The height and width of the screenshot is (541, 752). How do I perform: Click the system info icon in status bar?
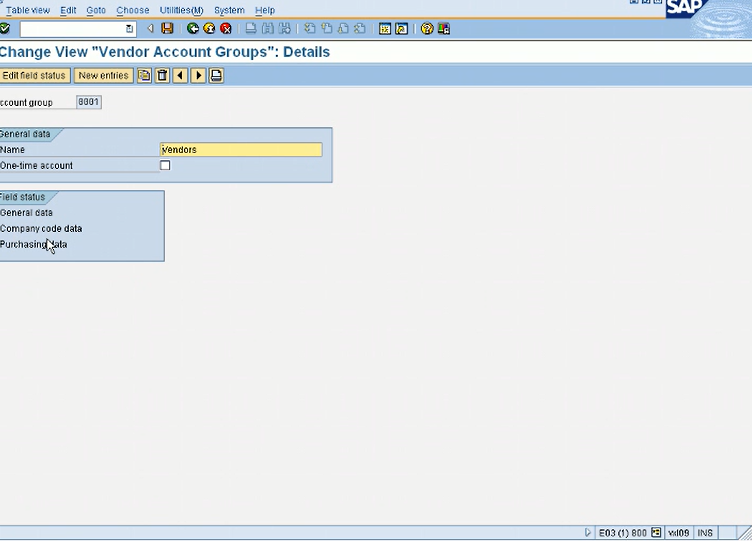656,532
